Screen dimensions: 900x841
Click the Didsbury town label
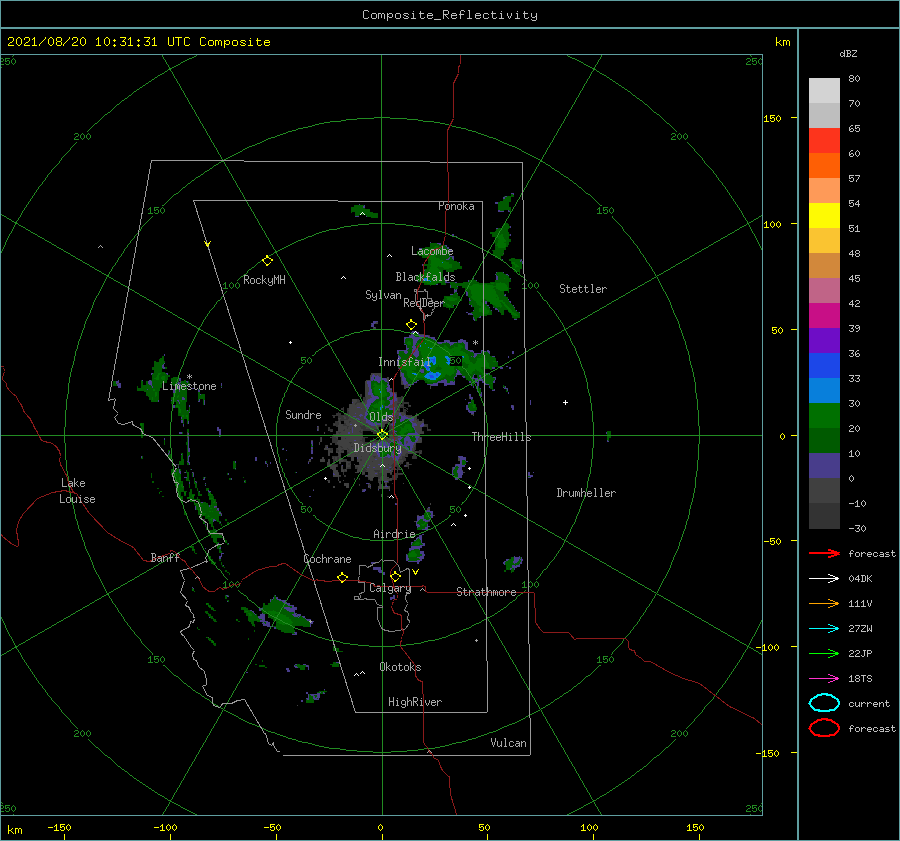pos(377,448)
